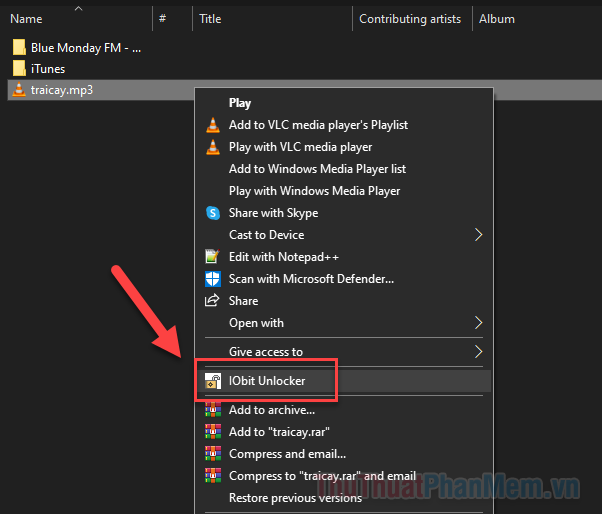Viewport: 602px width, 514px height.
Task: Click the Blue Monday FM folder icon
Action: pos(19,48)
